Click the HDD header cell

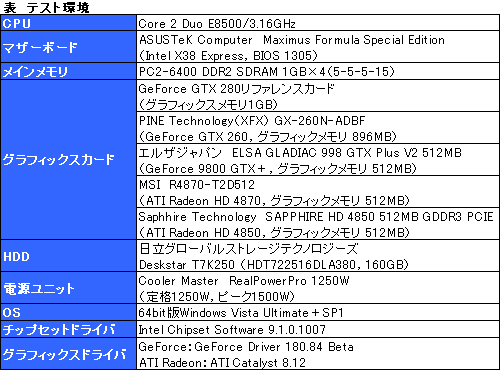pos(69,256)
